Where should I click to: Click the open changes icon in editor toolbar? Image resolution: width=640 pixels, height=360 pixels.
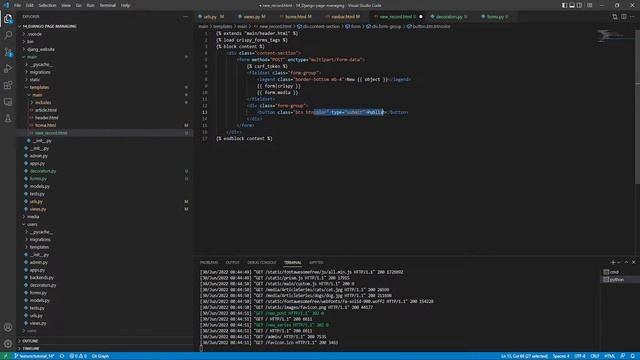coord(615,17)
